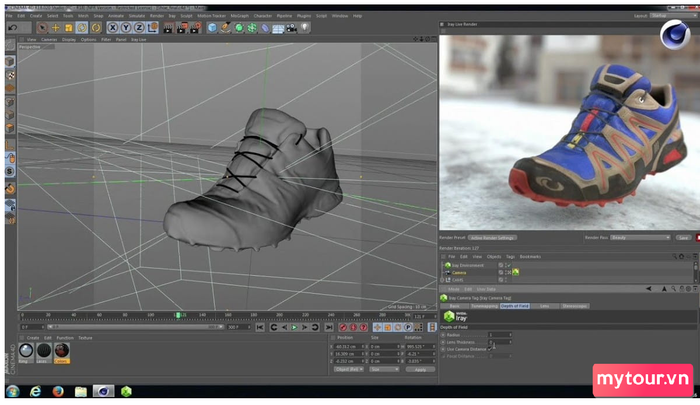Click the floor environment icon
The height and width of the screenshot is (405, 700).
pyautogui.click(x=278, y=28)
